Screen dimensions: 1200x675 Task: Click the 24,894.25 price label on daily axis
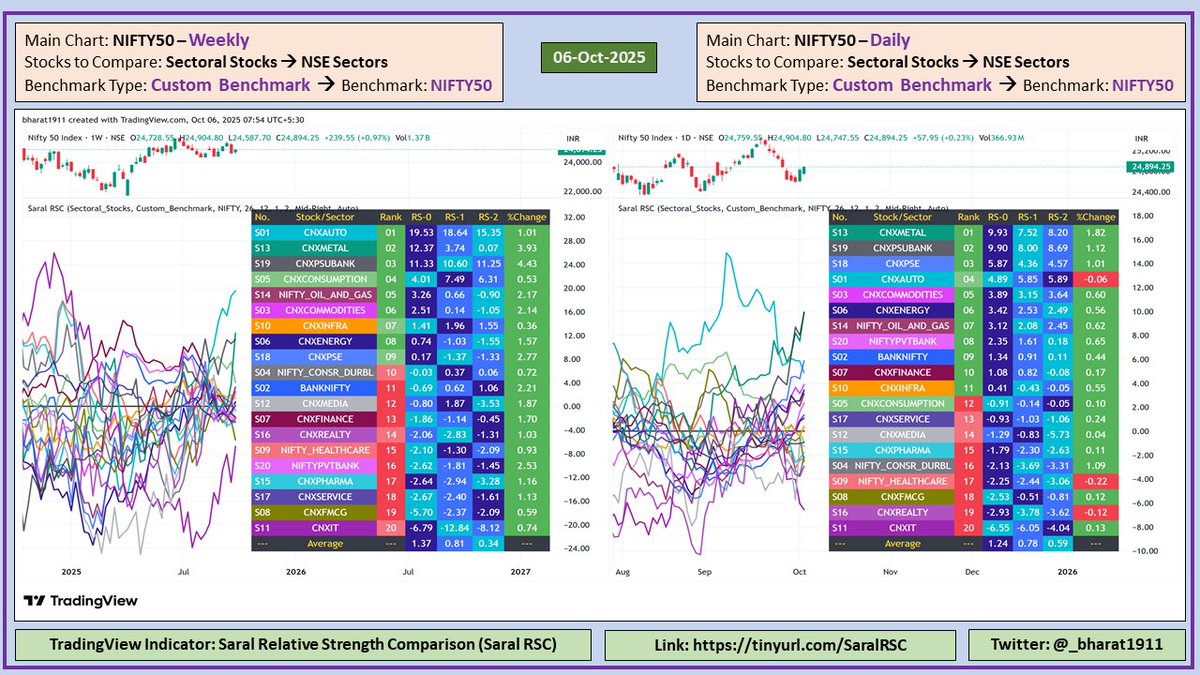pyautogui.click(x=1152, y=166)
